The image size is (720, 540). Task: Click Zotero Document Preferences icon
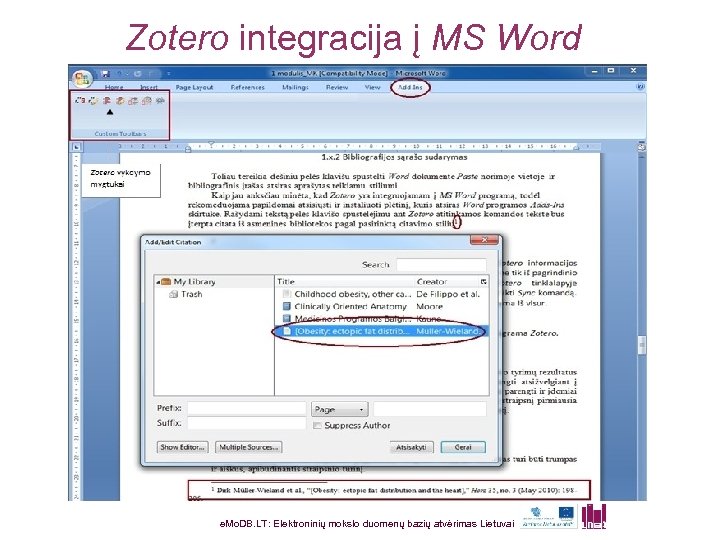146,100
